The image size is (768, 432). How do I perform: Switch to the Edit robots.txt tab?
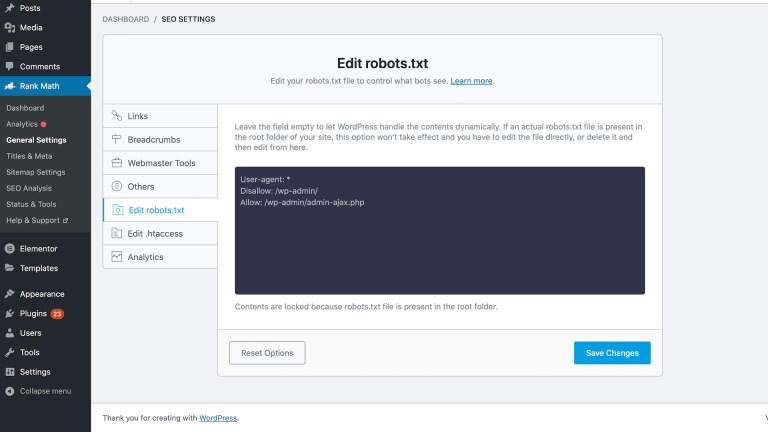click(156, 210)
